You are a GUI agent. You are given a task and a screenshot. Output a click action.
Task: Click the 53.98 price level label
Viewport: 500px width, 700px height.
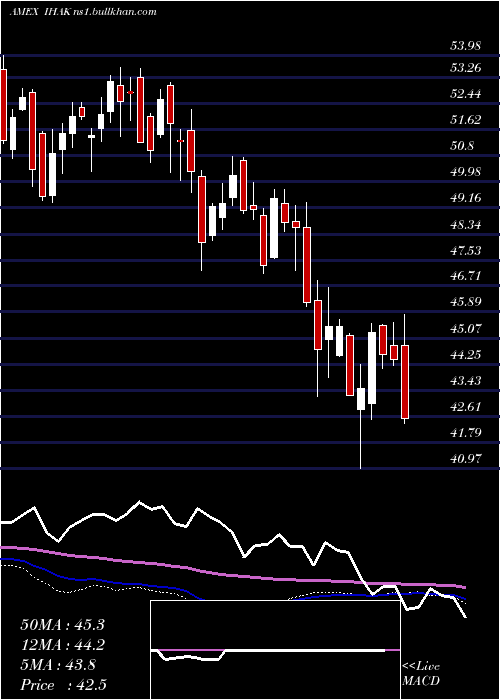[466, 45]
